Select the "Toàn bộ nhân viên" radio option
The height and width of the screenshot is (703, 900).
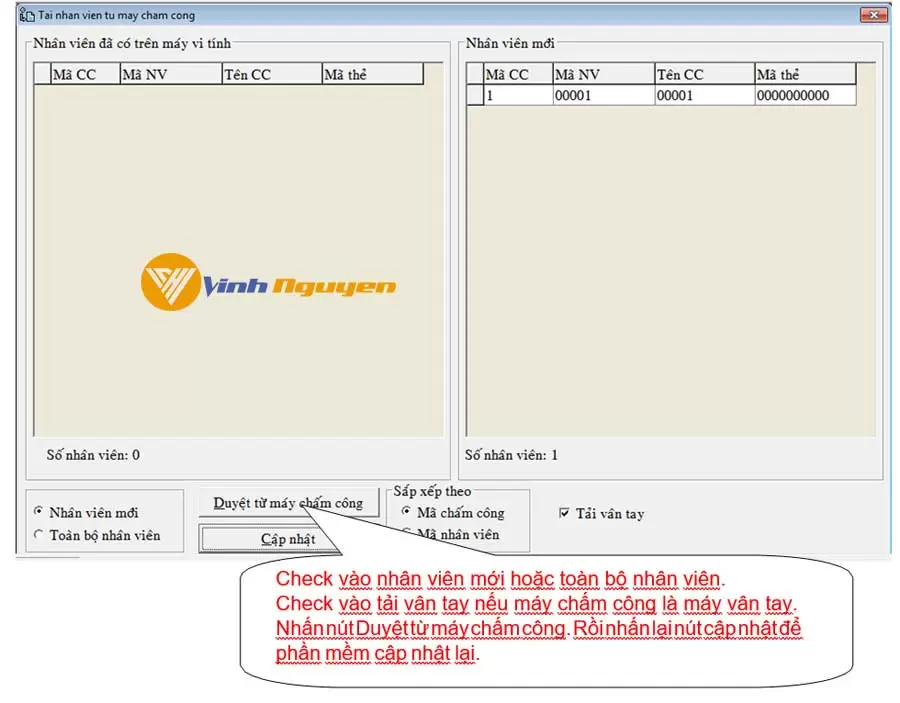click(39, 534)
